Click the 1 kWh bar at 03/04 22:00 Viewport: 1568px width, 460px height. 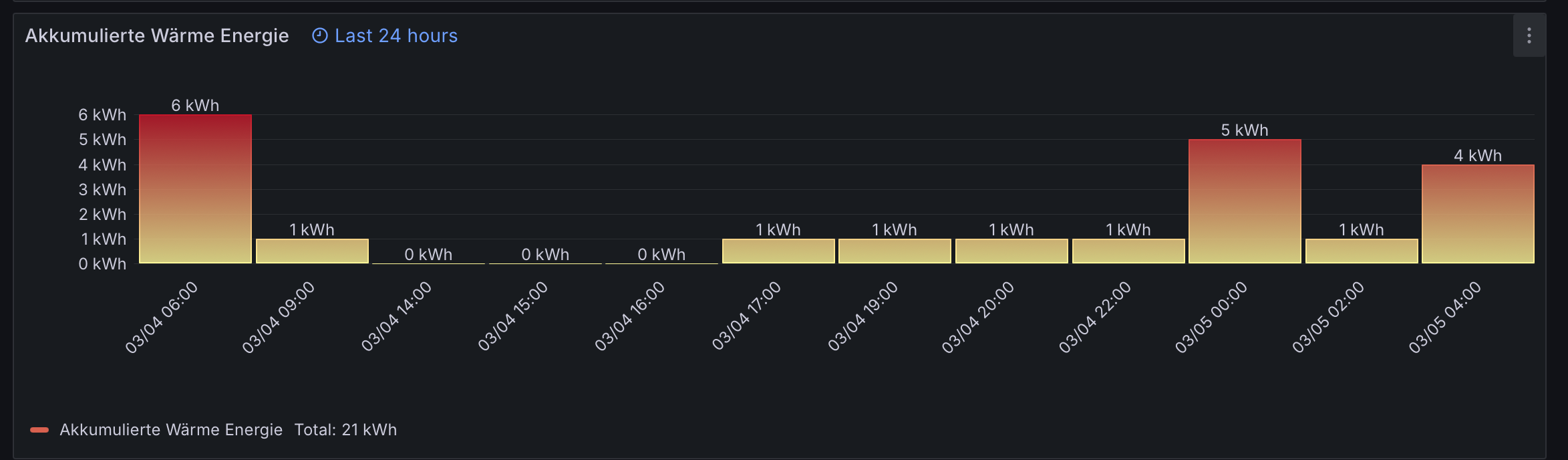1128,251
